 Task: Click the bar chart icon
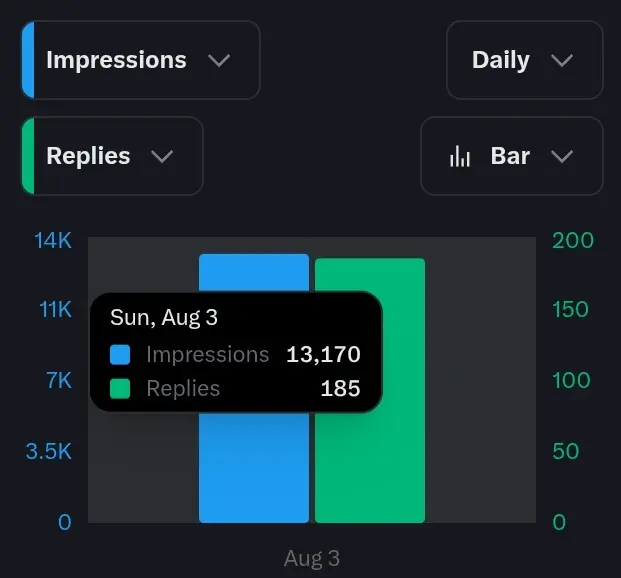coord(460,156)
